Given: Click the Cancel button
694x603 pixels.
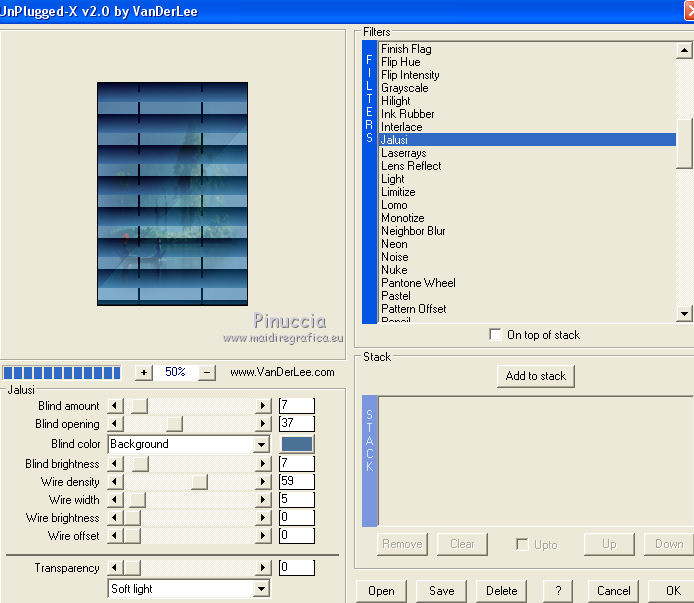Looking at the screenshot, I should [613, 591].
